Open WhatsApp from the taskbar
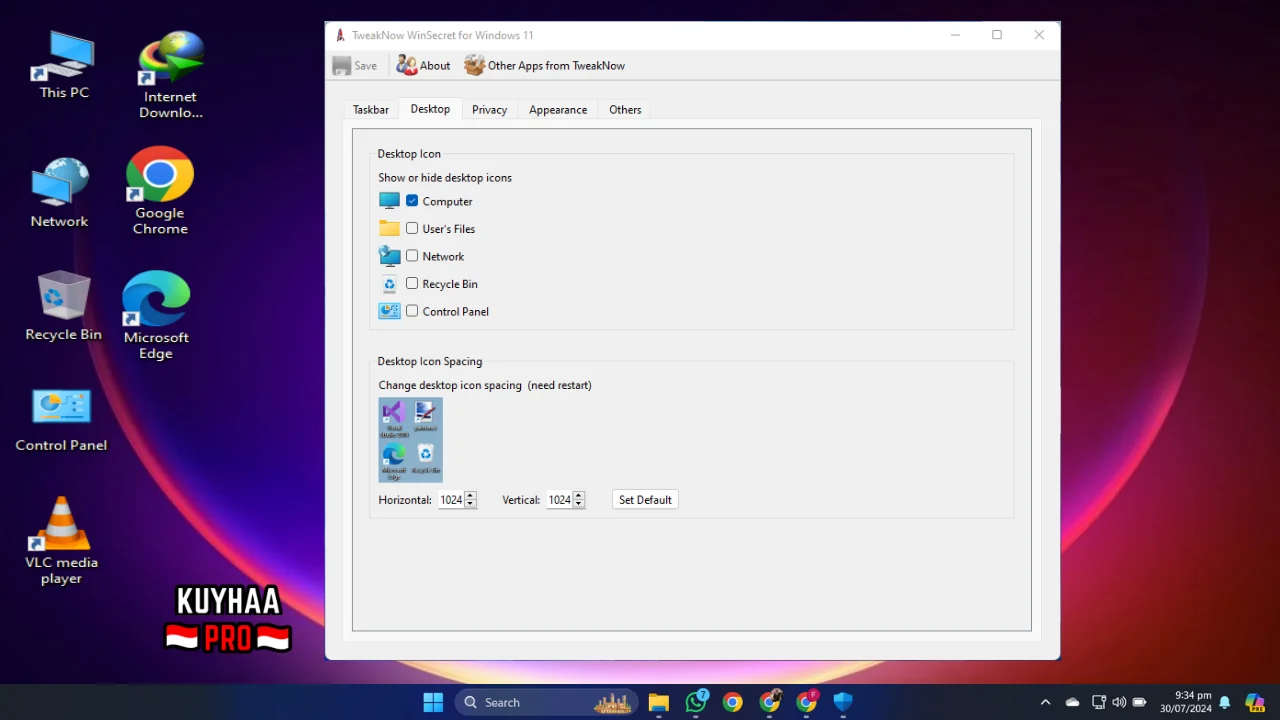The image size is (1280, 720). point(696,702)
